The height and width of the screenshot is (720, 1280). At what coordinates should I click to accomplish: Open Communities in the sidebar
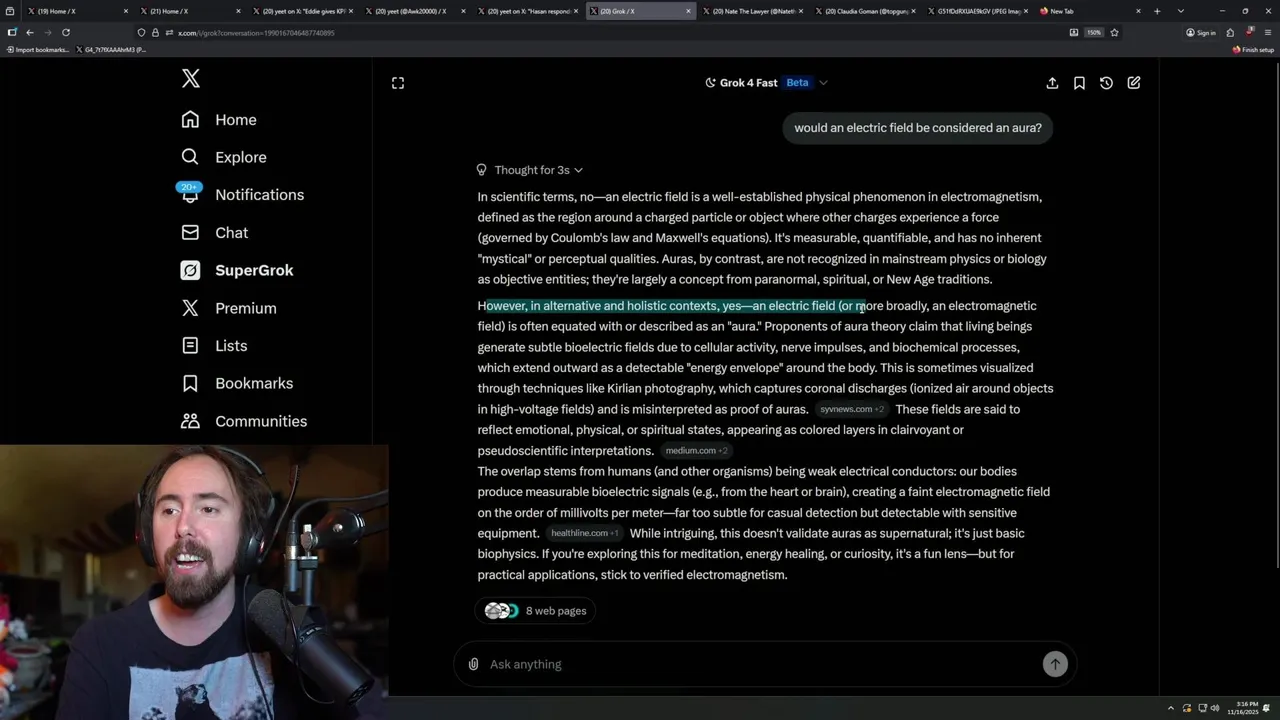(244, 421)
